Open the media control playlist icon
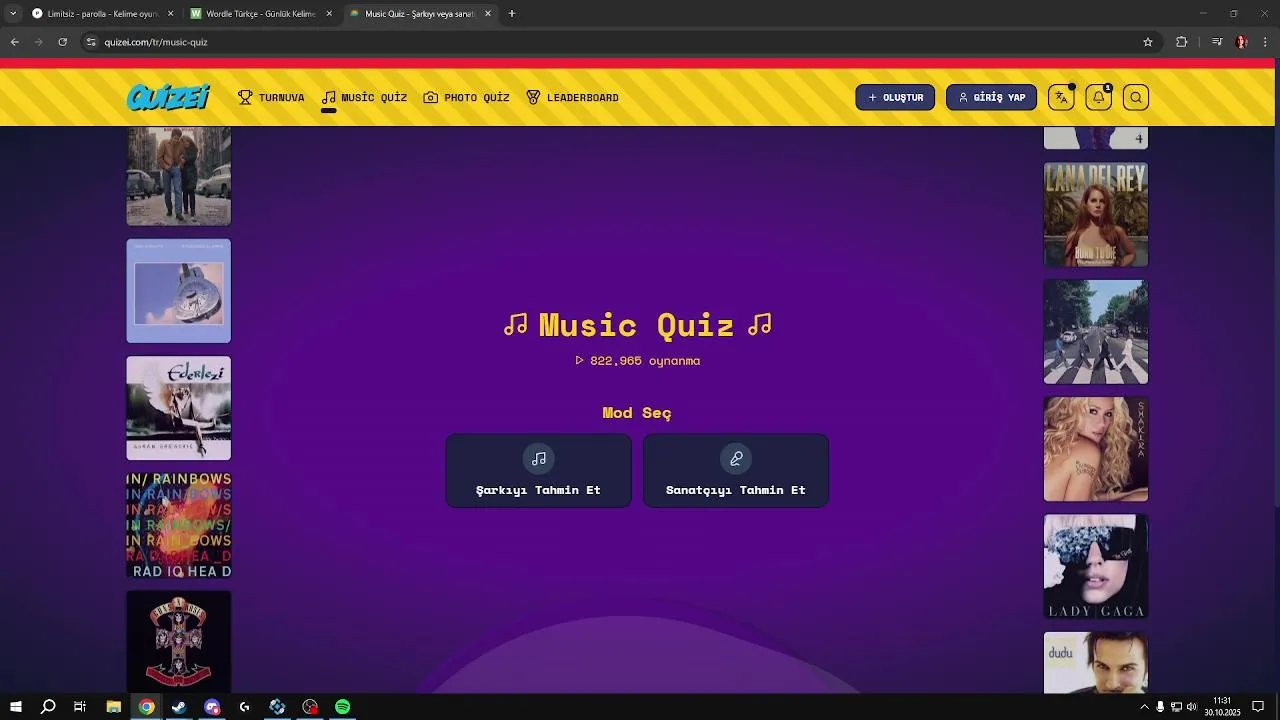 tap(1217, 42)
